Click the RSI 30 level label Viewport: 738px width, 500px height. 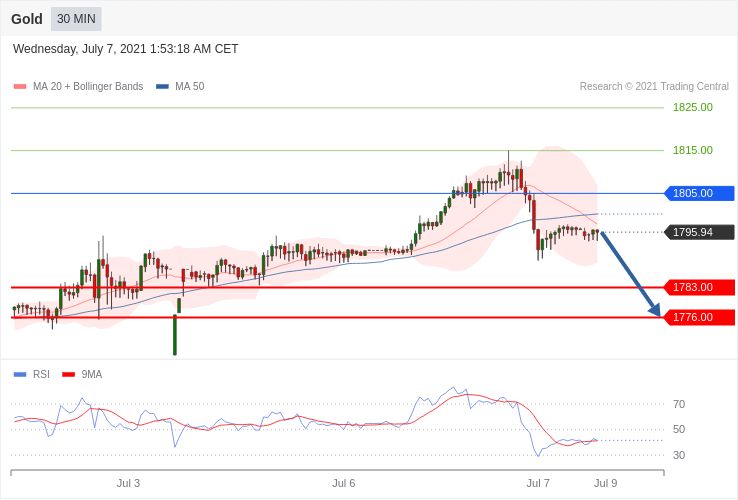679,455
